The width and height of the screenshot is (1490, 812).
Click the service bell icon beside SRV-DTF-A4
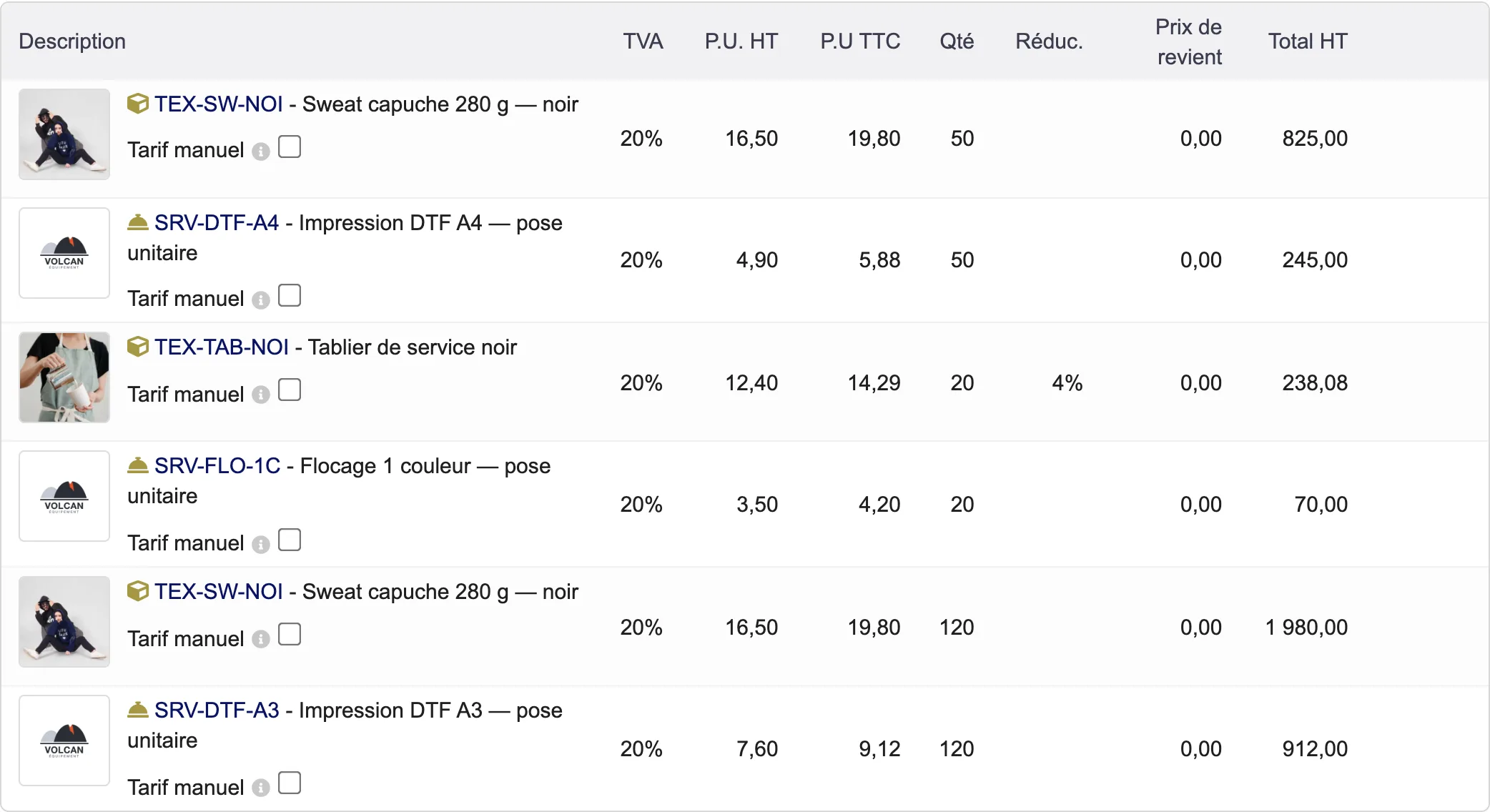(x=137, y=222)
